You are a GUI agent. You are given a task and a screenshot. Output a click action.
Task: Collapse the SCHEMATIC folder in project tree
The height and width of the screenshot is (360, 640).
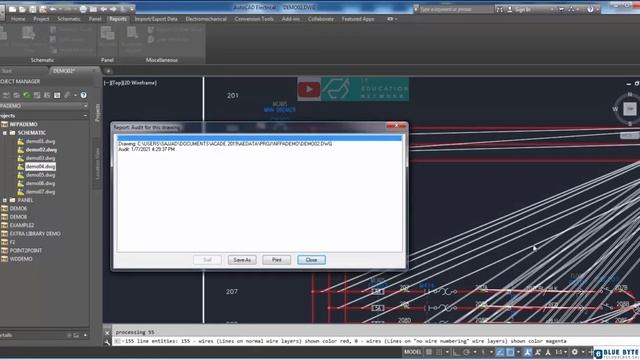point(5,133)
